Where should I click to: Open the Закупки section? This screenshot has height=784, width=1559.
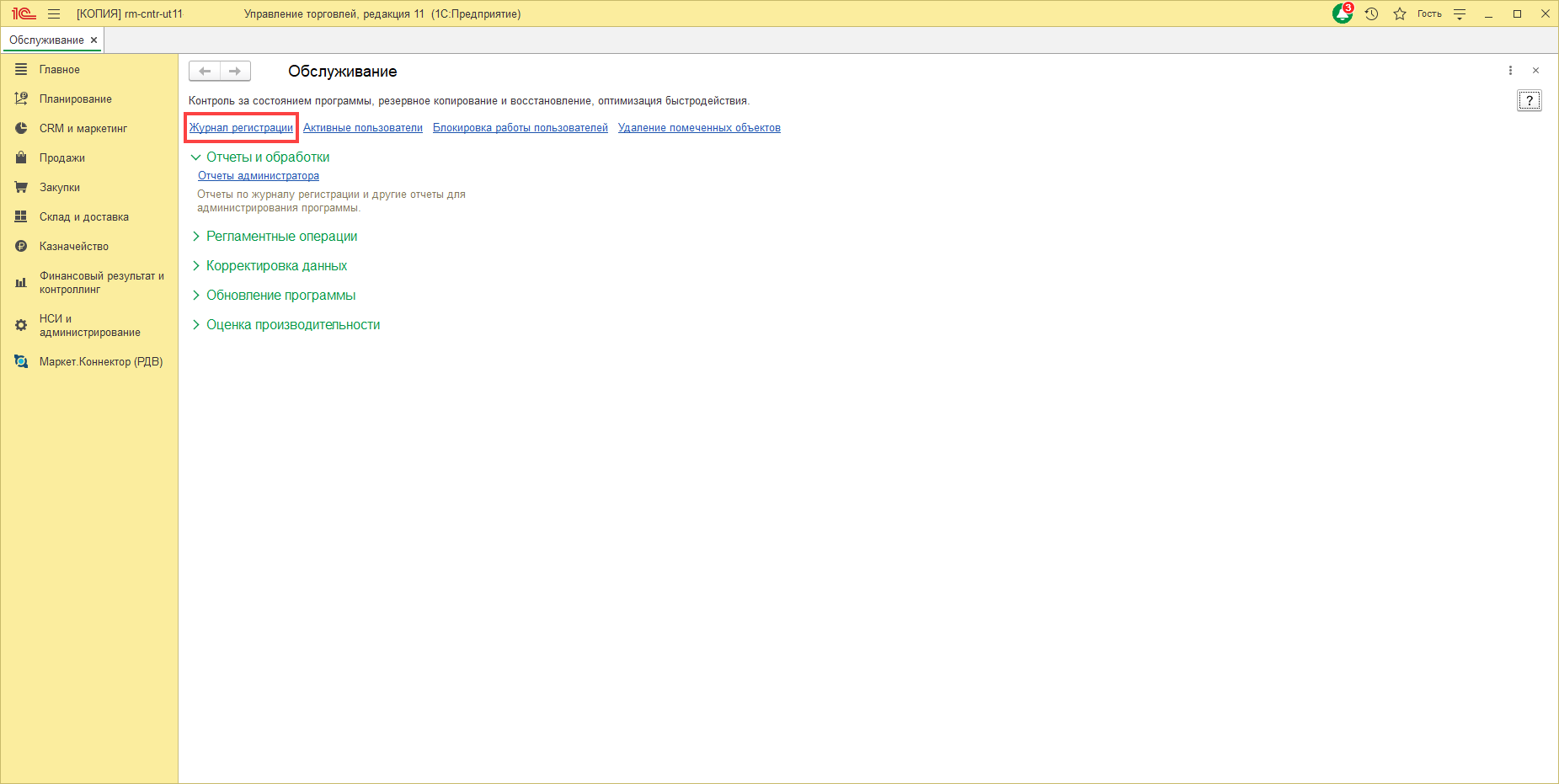tap(60, 187)
